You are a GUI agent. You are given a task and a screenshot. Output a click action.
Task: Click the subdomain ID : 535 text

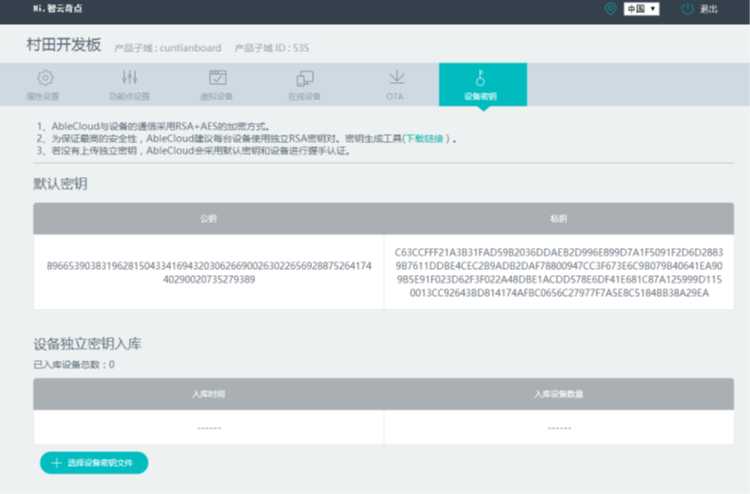point(272,48)
